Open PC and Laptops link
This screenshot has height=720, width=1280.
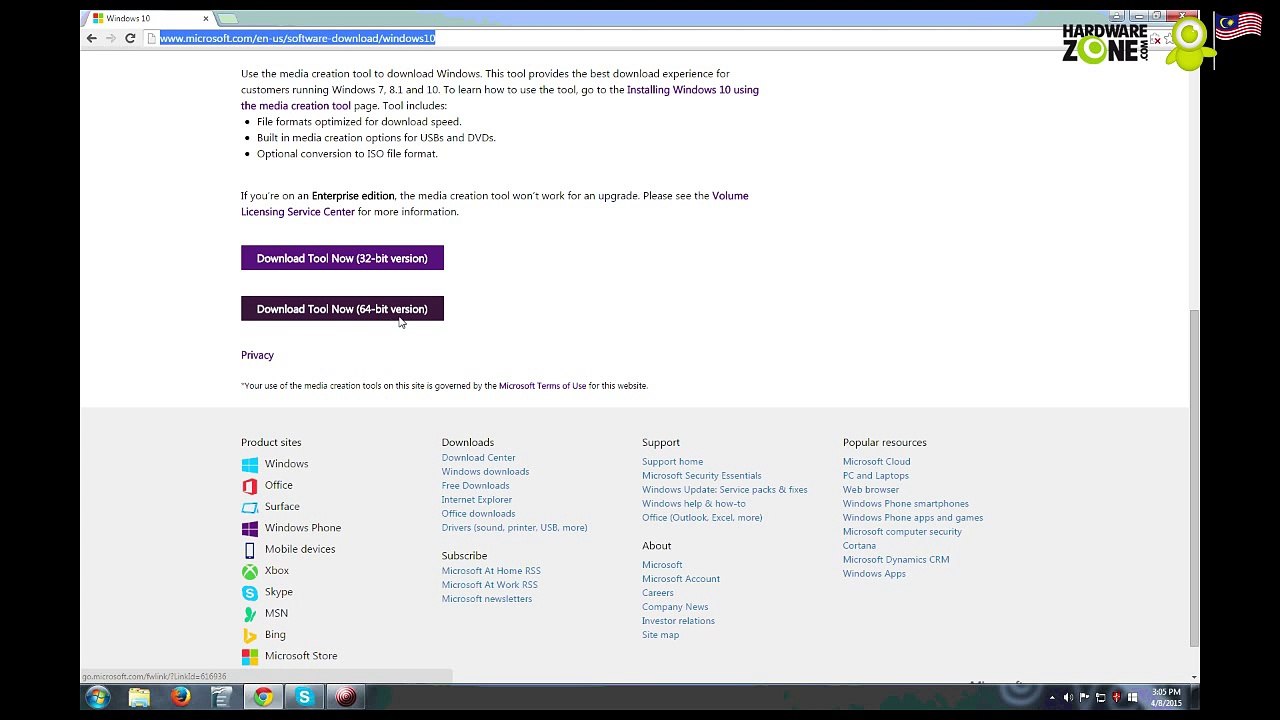876,476
